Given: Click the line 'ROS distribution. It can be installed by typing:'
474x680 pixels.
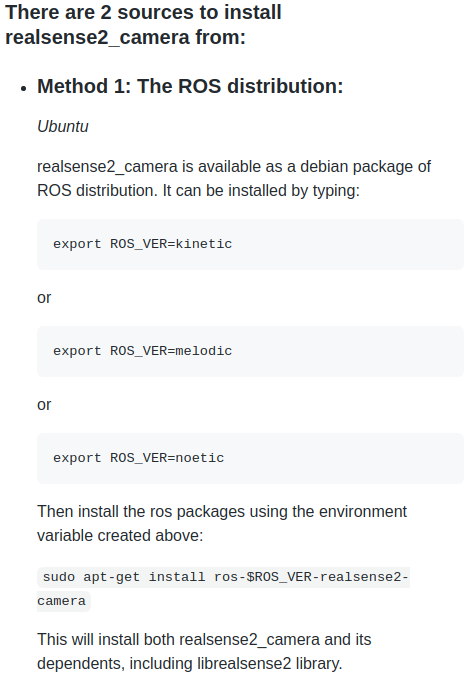Looking at the screenshot, I should (x=199, y=191).
